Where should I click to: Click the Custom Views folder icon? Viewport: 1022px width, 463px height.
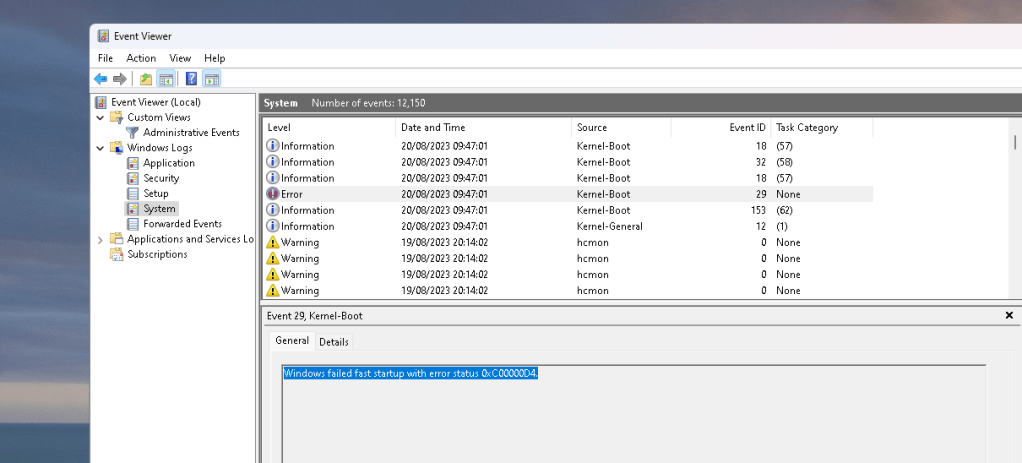[x=116, y=117]
